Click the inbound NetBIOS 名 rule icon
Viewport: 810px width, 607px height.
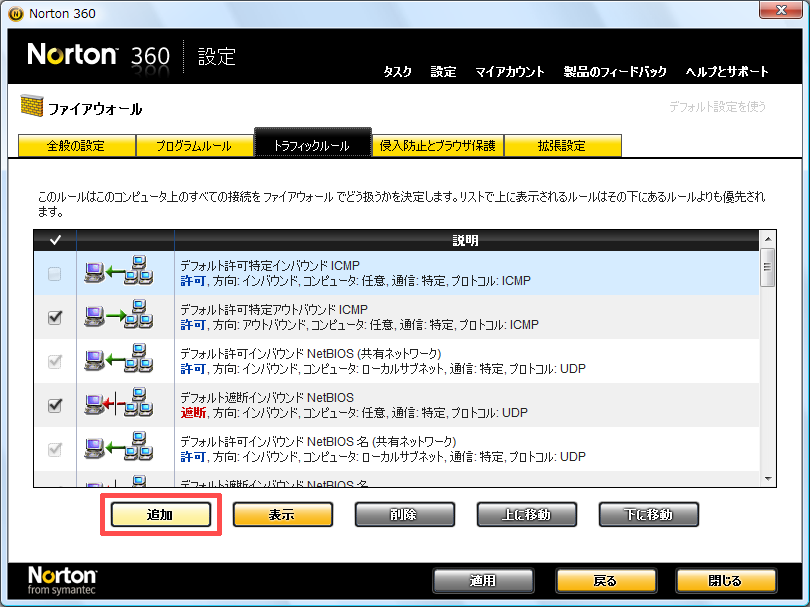118,449
